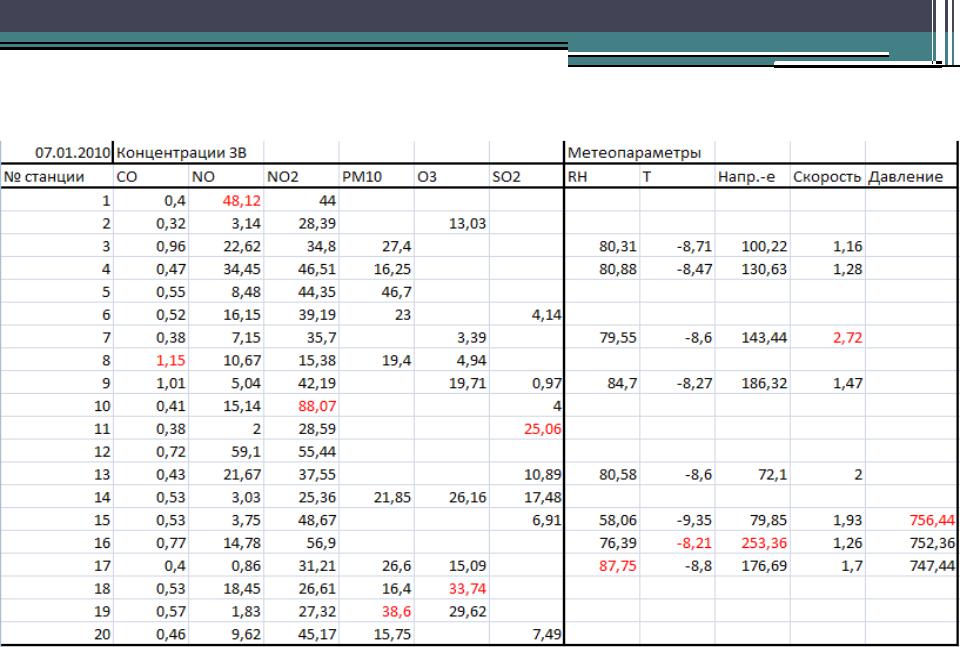960x647 pixels.
Task: Click the direction value 186,32
Action: [763, 384]
